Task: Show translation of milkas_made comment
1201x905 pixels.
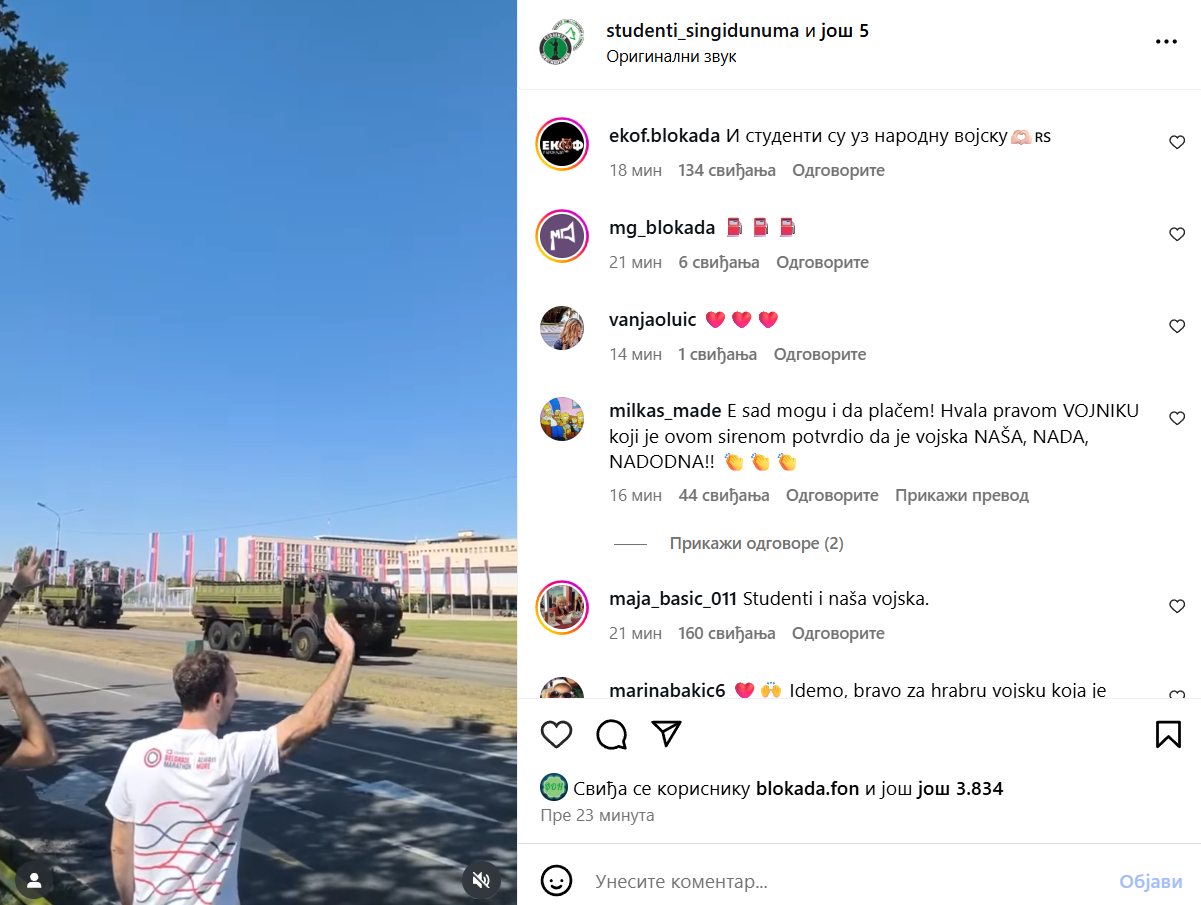Action: pyautogui.click(x=962, y=495)
